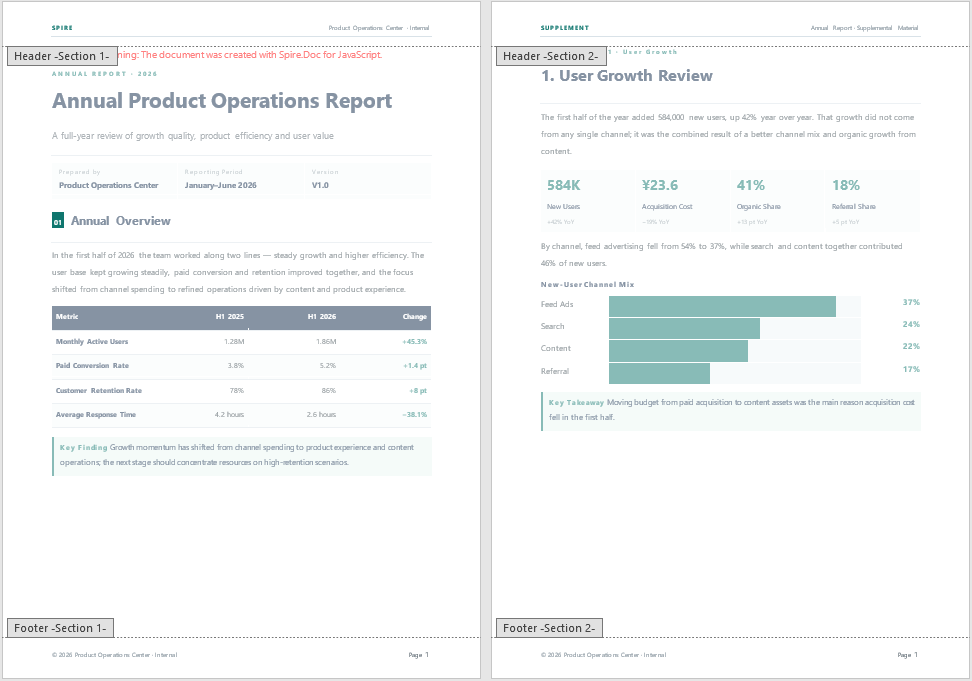Click the Referral chart bar
This screenshot has width=972, height=681.
659,374
